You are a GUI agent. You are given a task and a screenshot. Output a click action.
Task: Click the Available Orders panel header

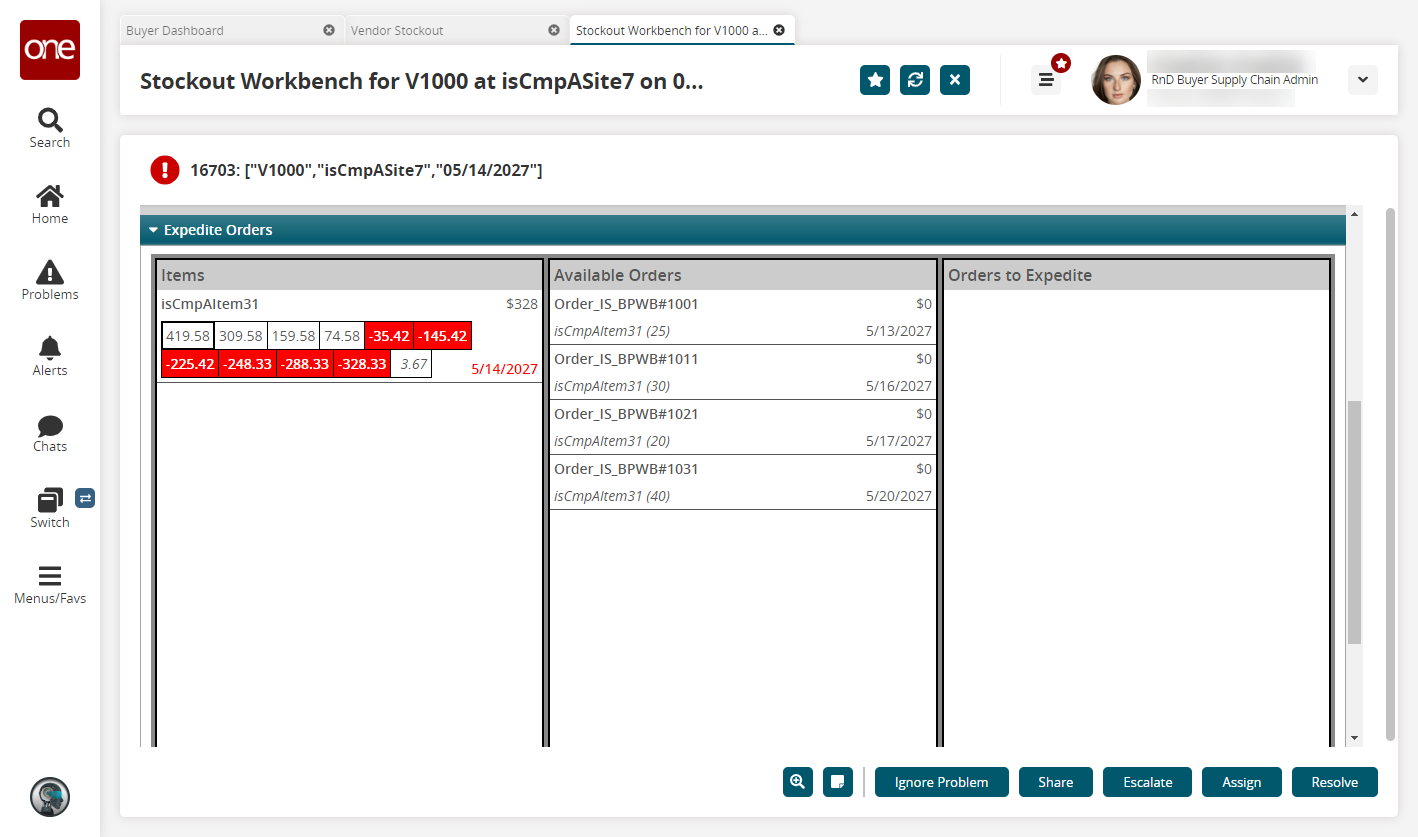click(743, 275)
